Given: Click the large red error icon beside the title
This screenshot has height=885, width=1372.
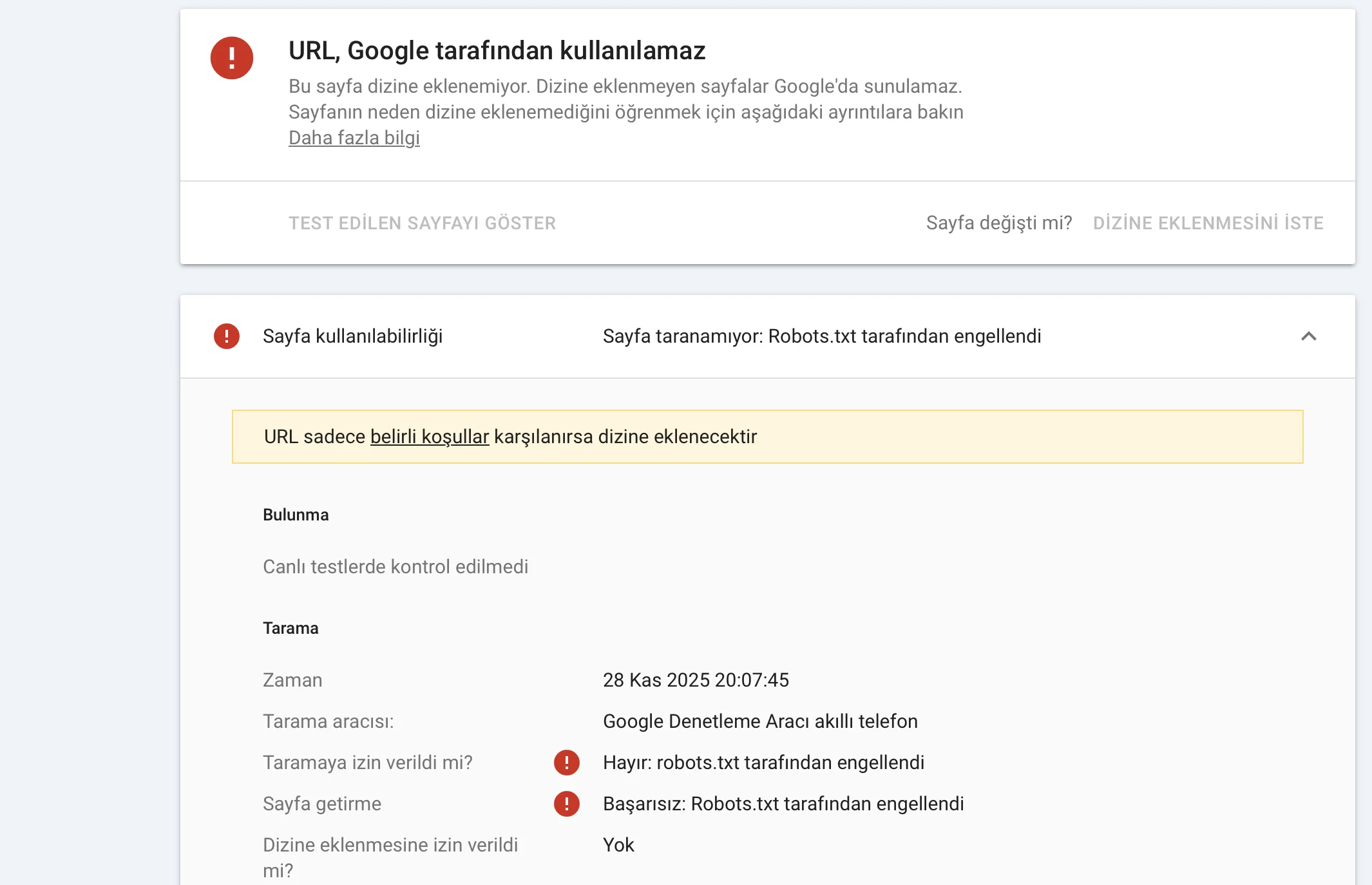Looking at the screenshot, I should (231, 58).
